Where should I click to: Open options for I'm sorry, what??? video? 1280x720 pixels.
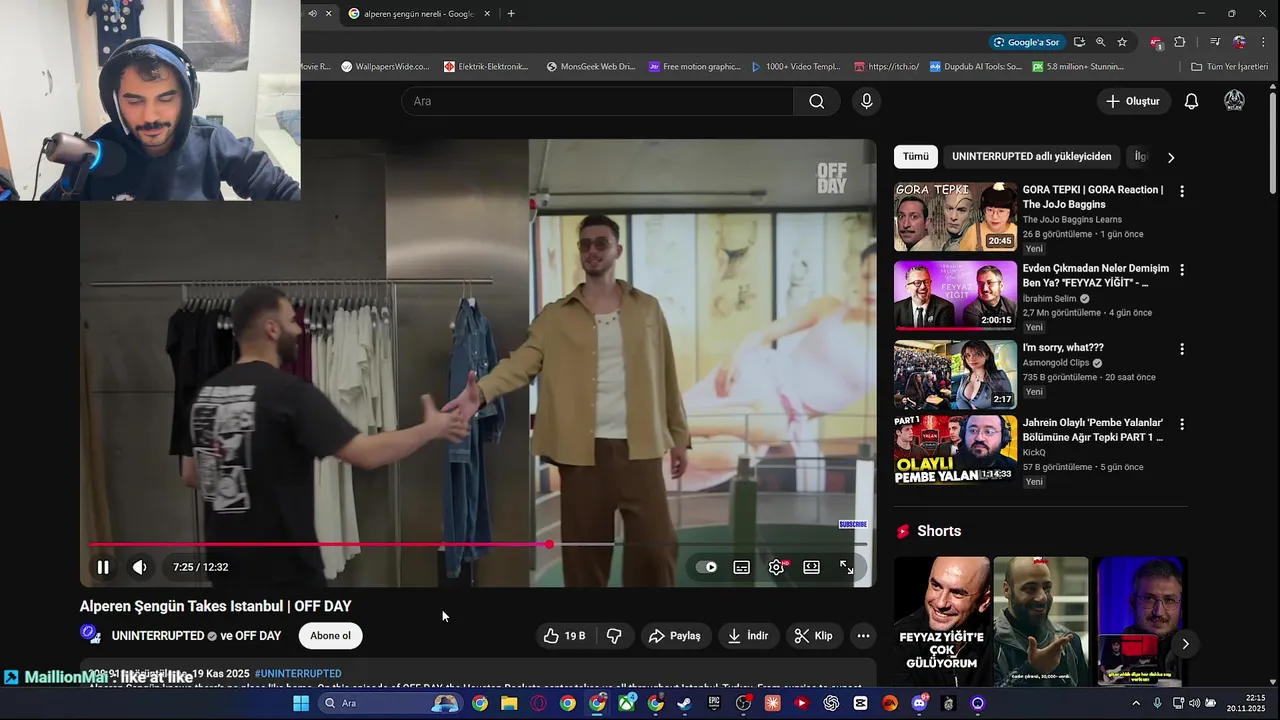(1182, 349)
